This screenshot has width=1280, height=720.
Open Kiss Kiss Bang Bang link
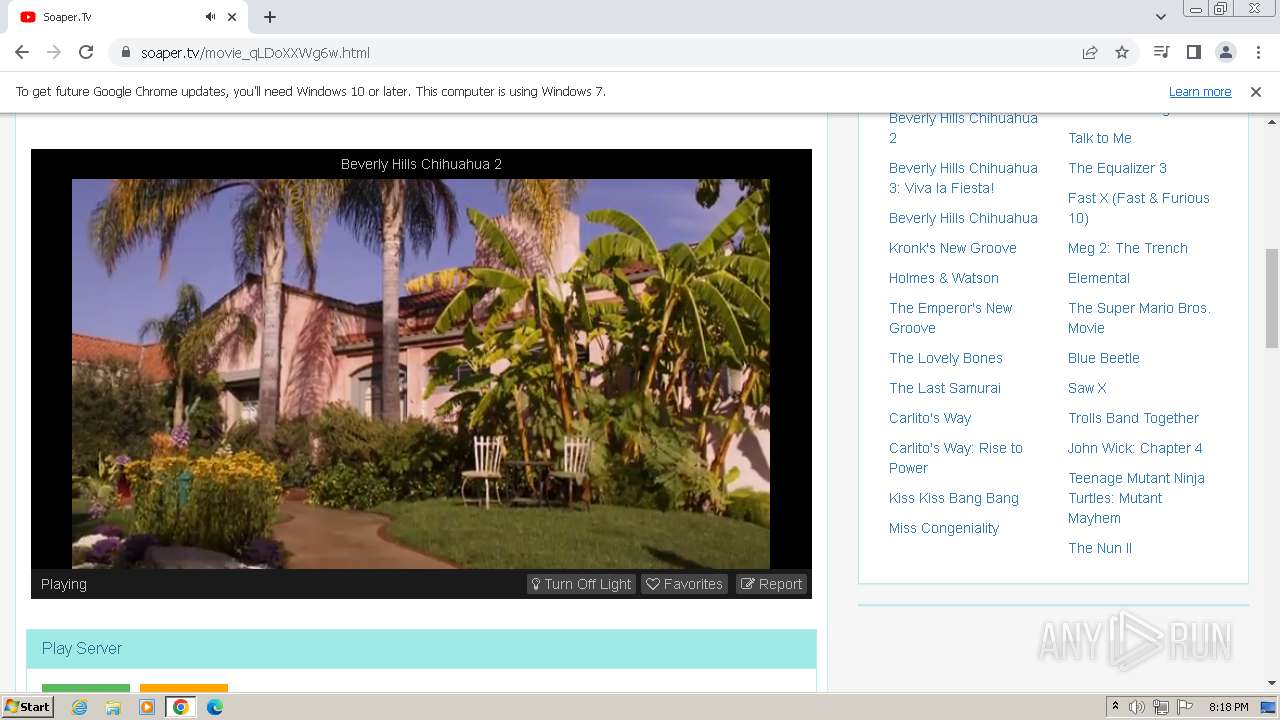pyautogui.click(x=953, y=498)
